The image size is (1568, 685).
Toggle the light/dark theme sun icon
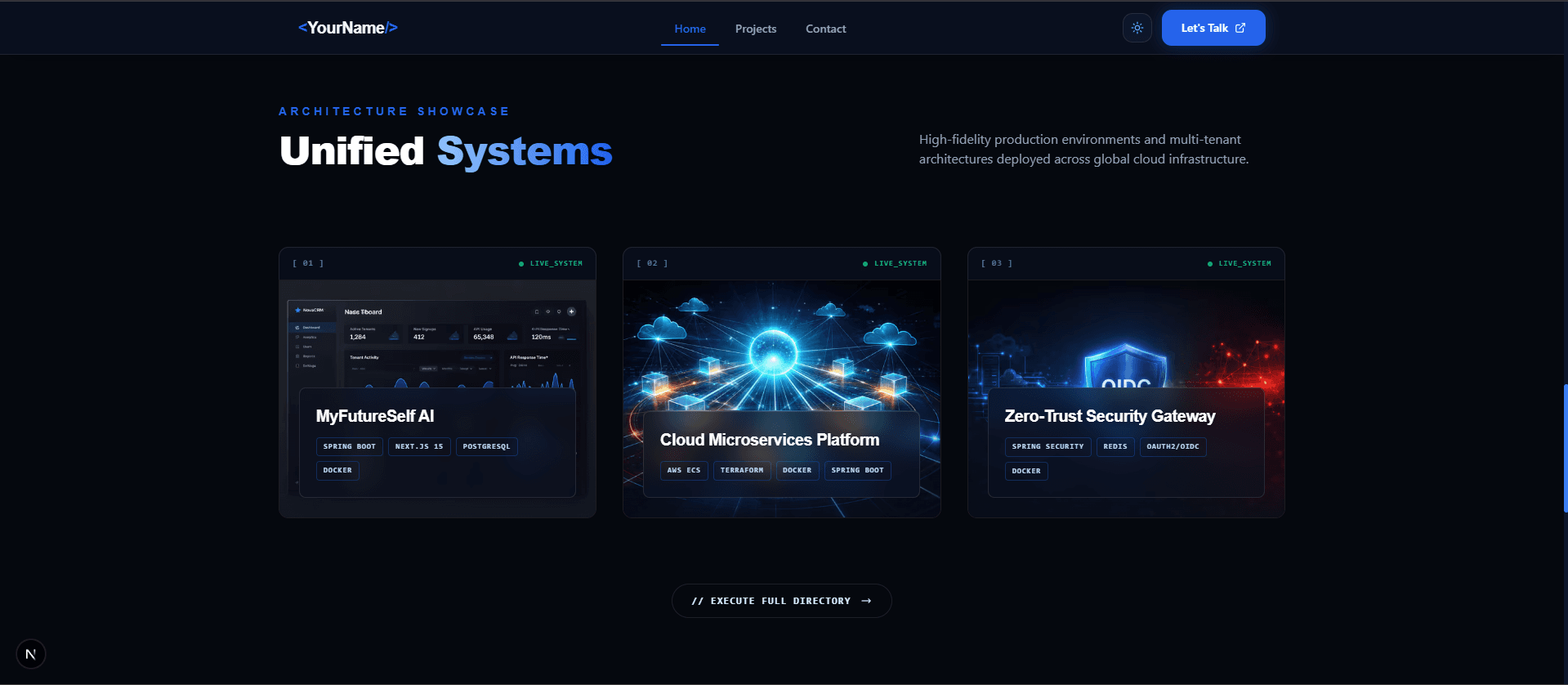coord(1137,28)
